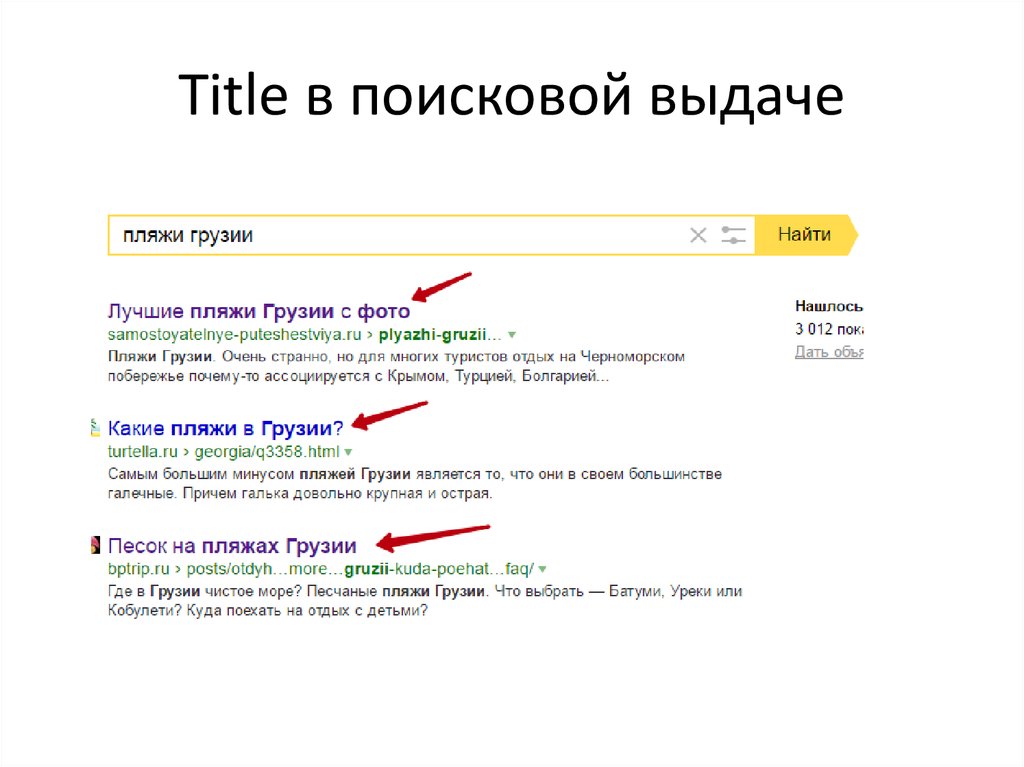The width and height of the screenshot is (1024, 767).
Task: Click the 3 012 пок statistics text
Action: [x=829, y=329]
